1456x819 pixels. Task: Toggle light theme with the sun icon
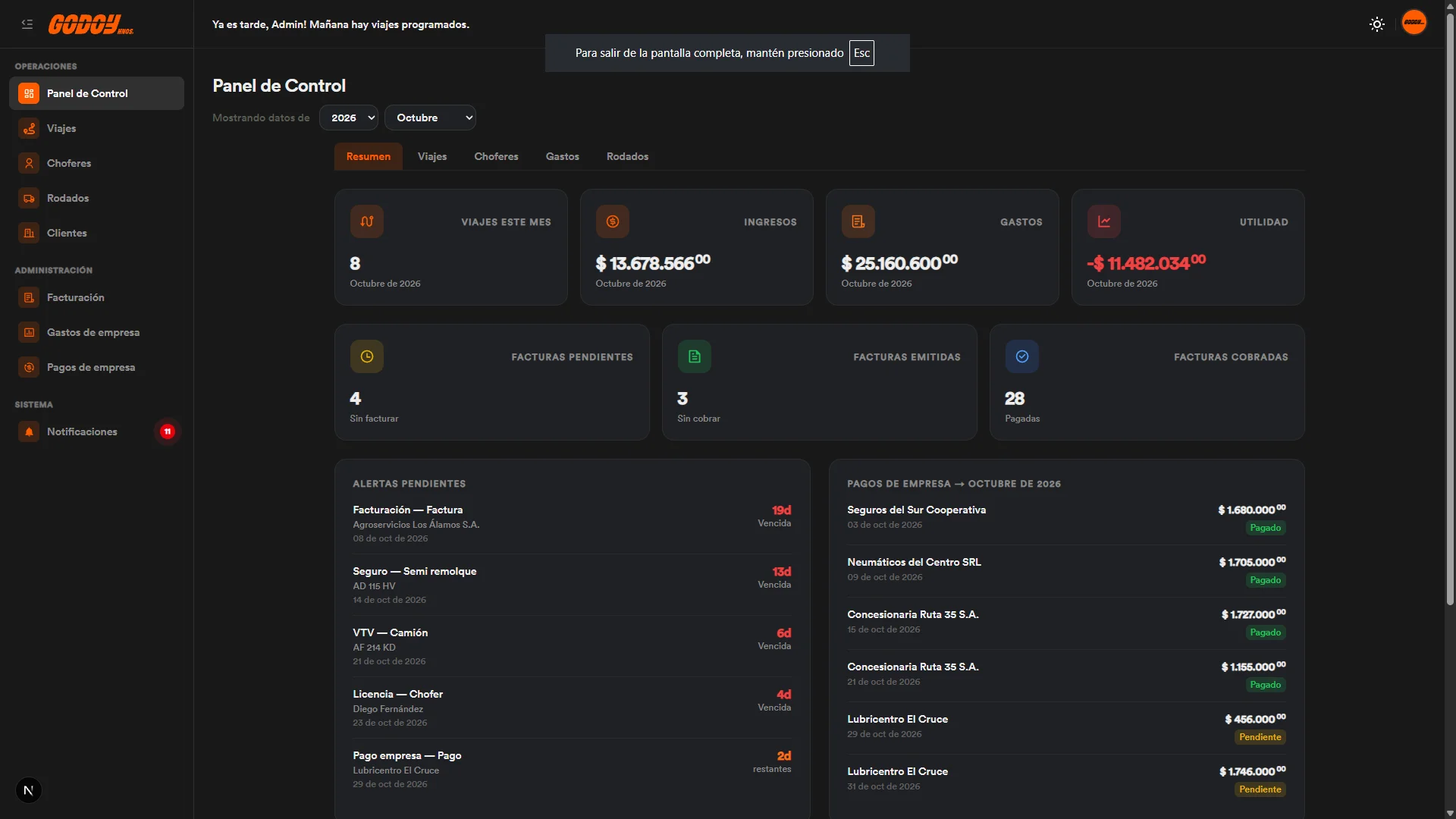tap(1377, 24)
